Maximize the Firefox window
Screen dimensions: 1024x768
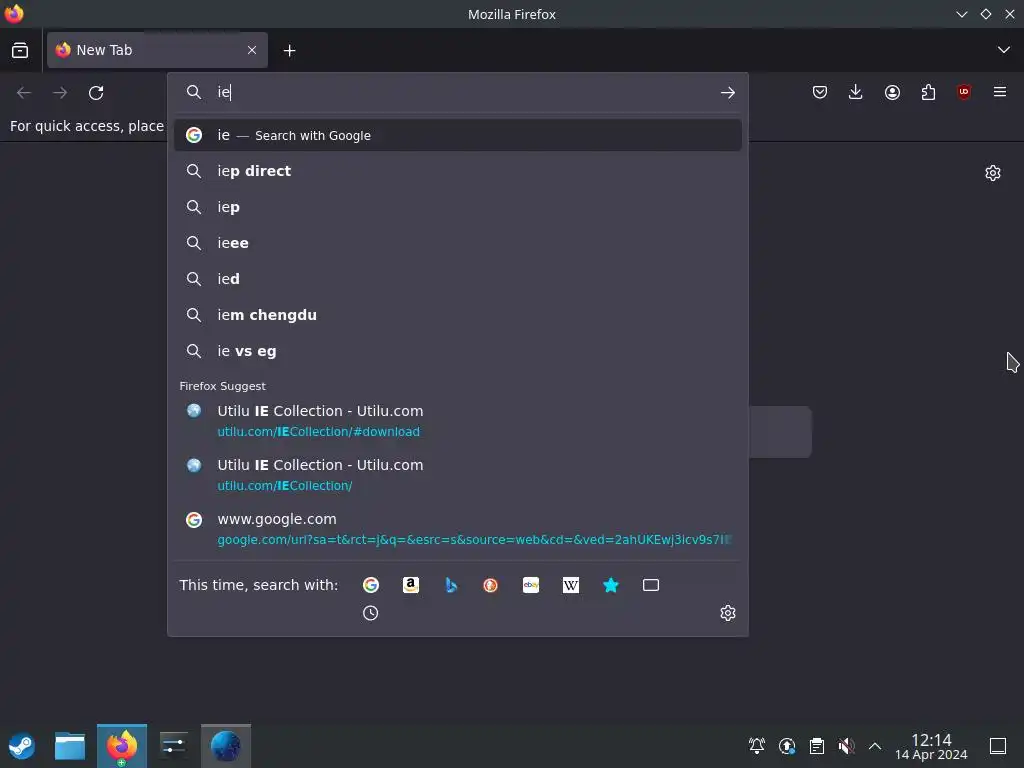click(985, 14)
